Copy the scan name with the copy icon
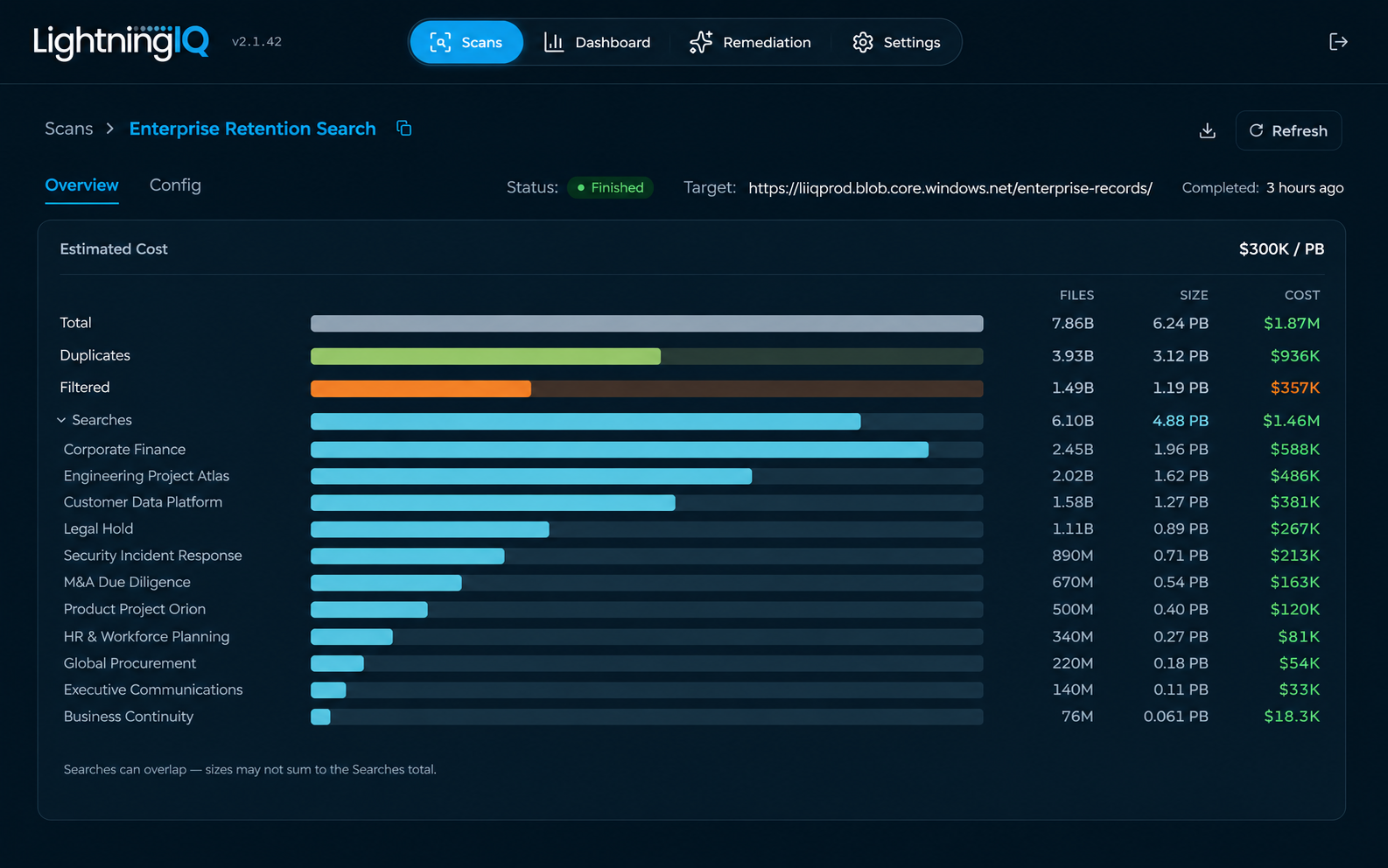1388x868 pixels. tap(403, 129)
